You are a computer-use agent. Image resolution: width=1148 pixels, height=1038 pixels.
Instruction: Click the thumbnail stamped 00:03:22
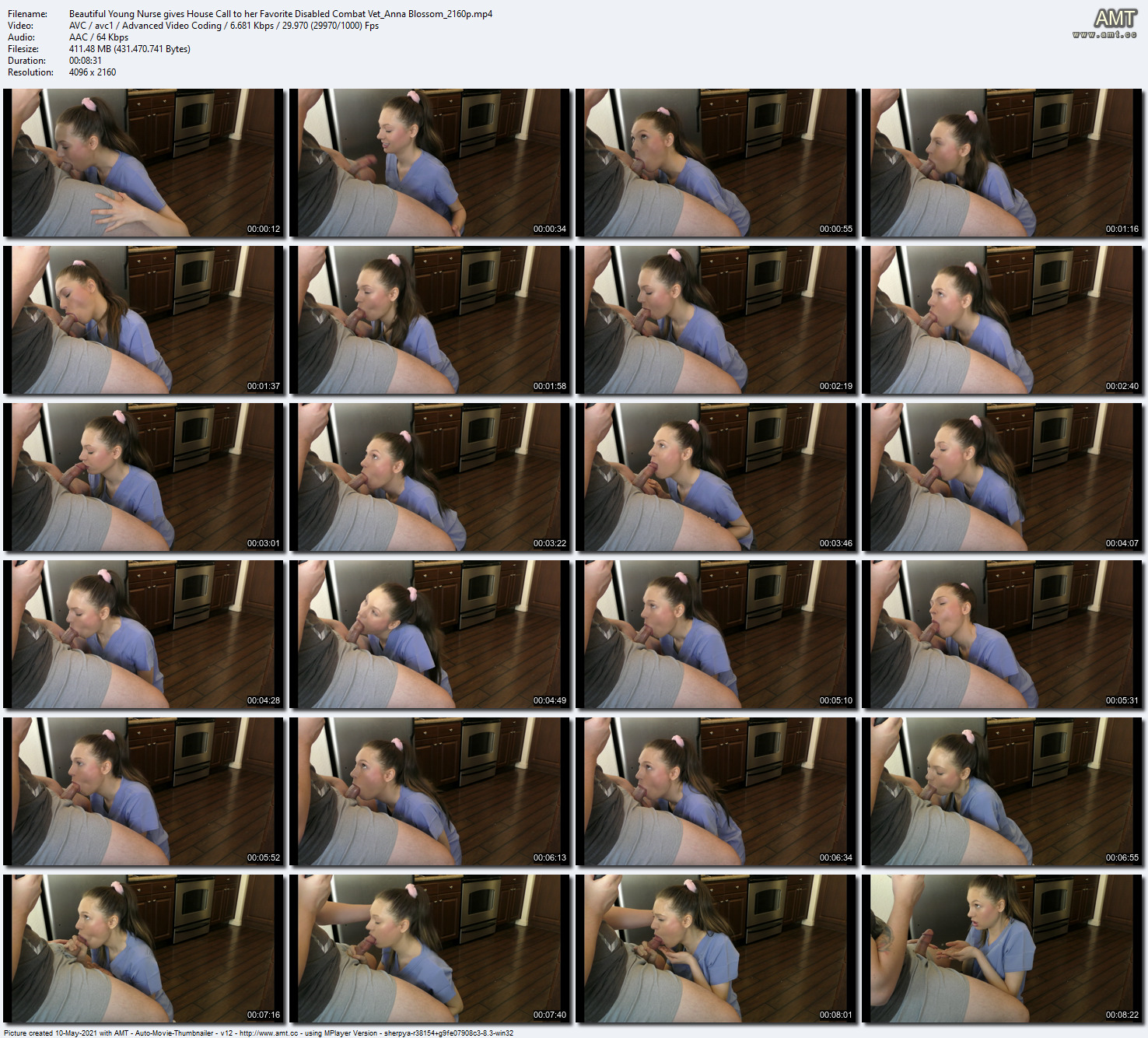point(429,476)
